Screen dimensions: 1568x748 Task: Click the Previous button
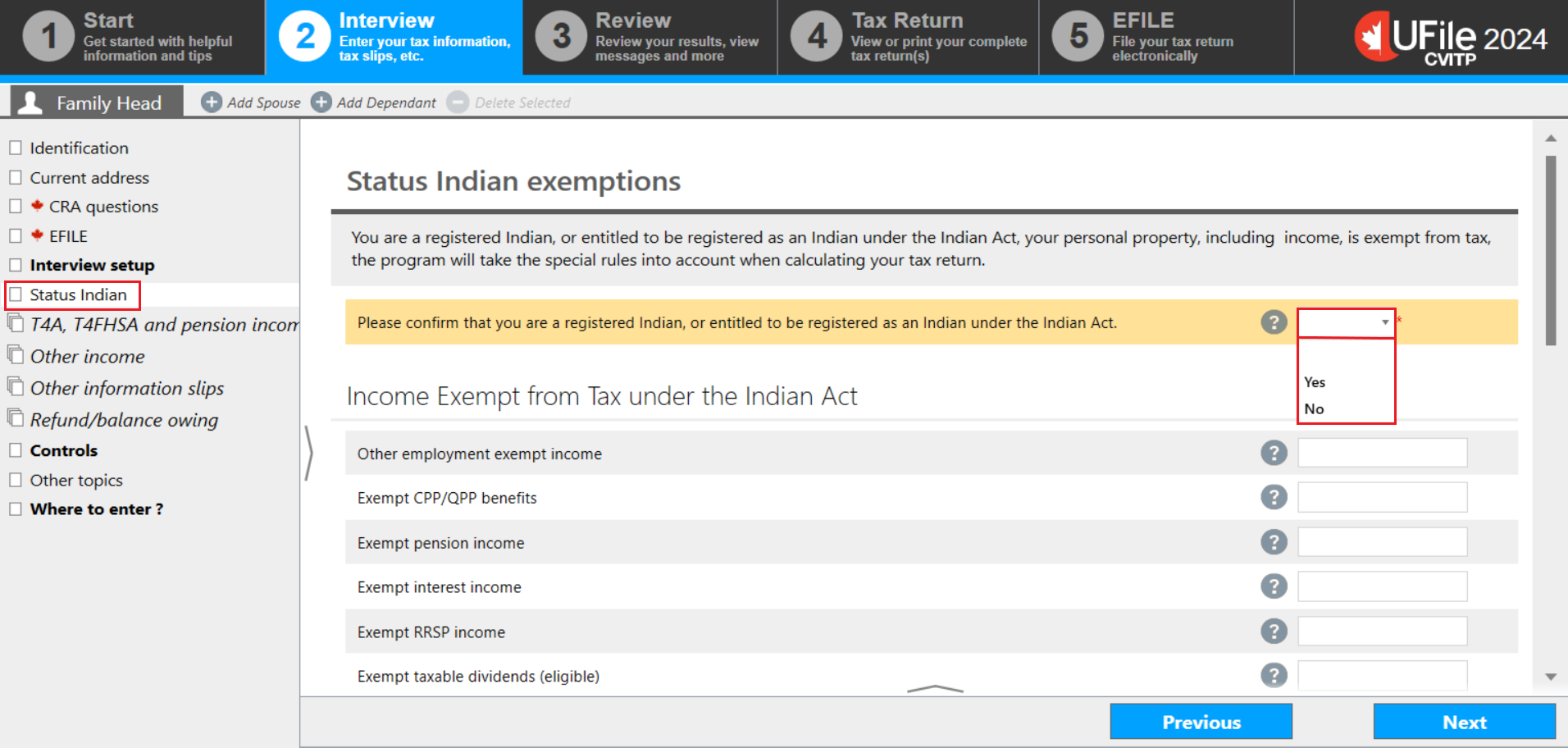[1201, 722]
